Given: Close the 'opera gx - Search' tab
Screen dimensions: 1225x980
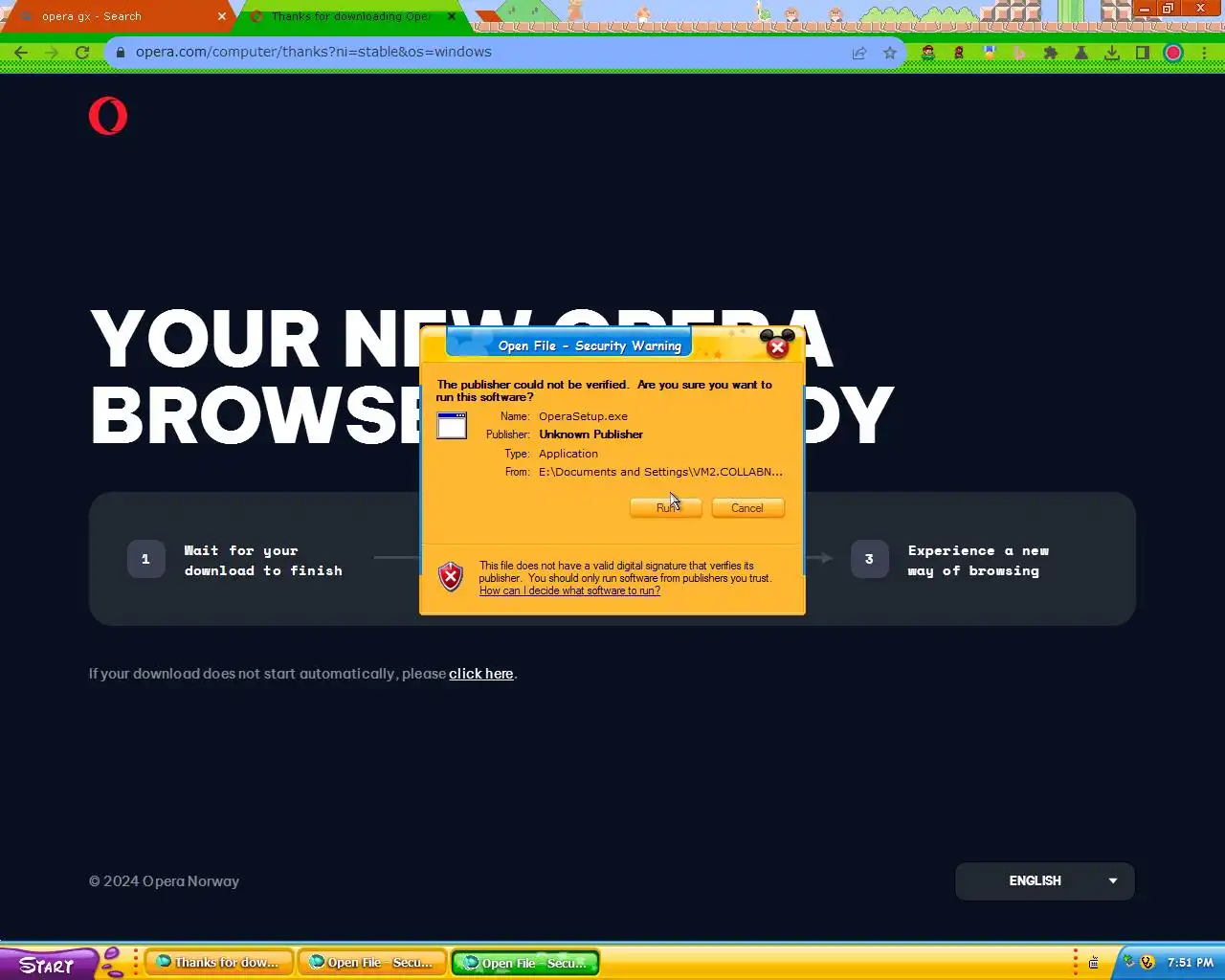Looking at the screenshot, I should pos(222,16).
